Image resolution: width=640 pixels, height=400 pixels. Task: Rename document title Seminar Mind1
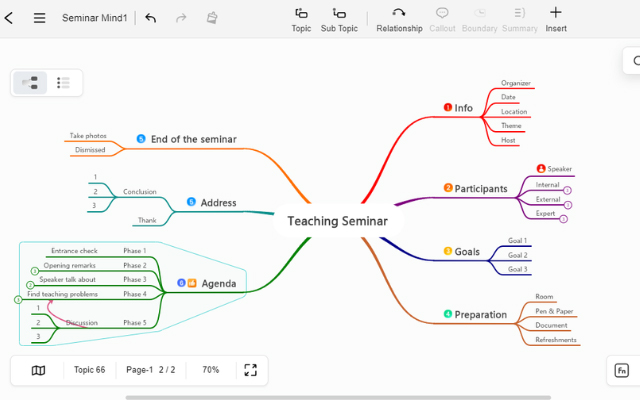pos(94,18)
